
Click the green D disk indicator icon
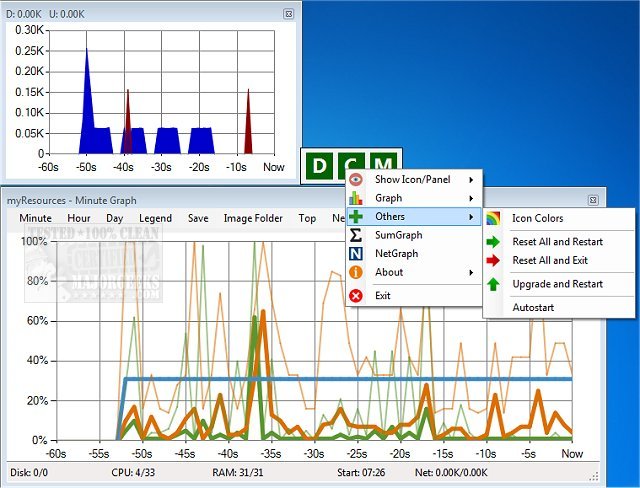point(320,166)
